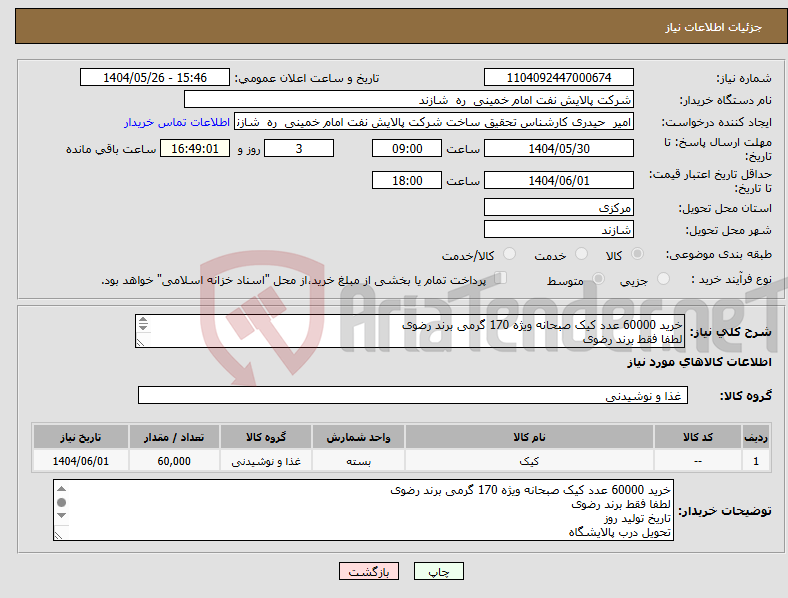The width and height of the screenshot is (788, 598).
Task: Click the ردیف column header
Action: 756,437
